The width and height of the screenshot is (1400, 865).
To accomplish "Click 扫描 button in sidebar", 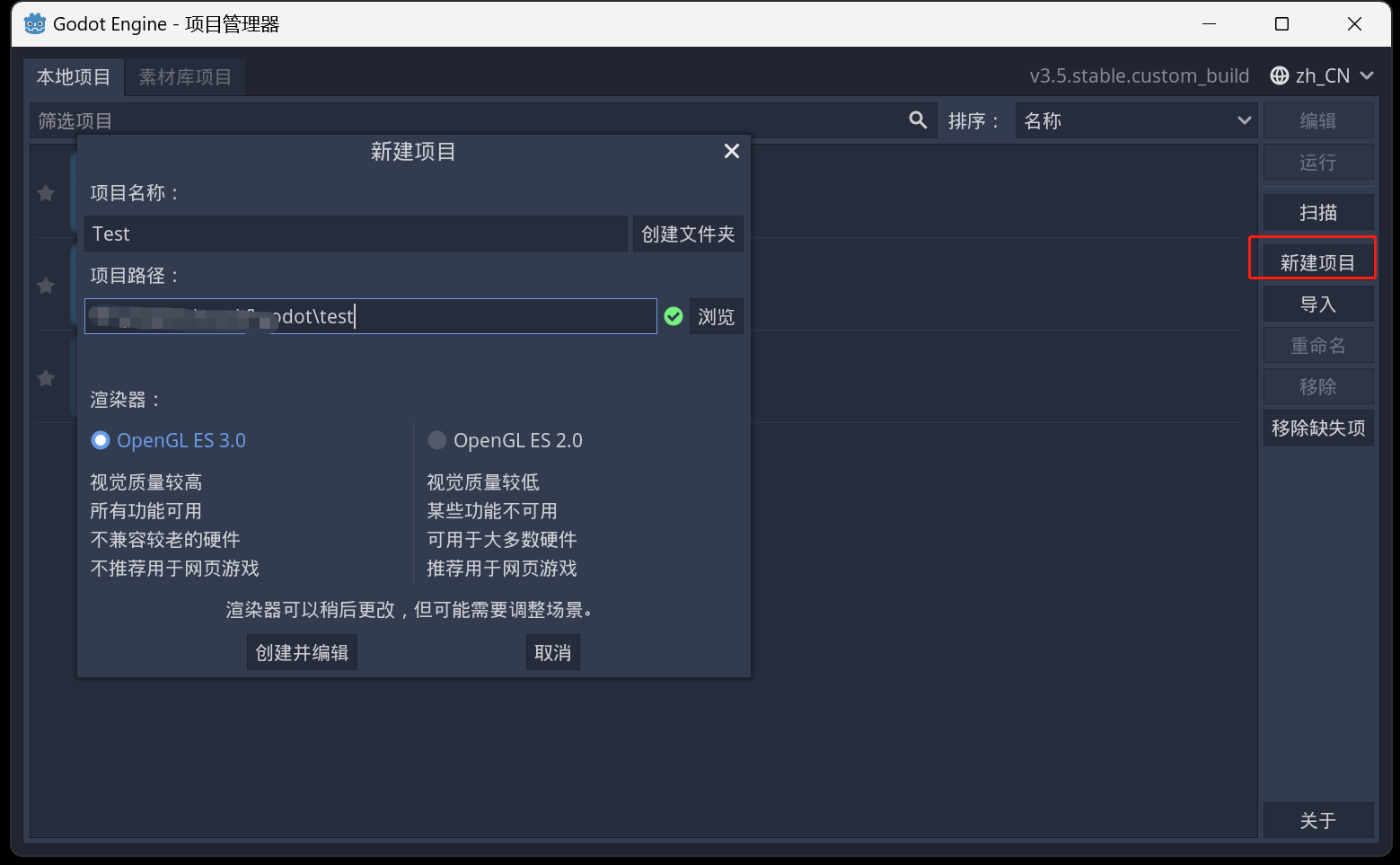I will [x=1318, y=212].
